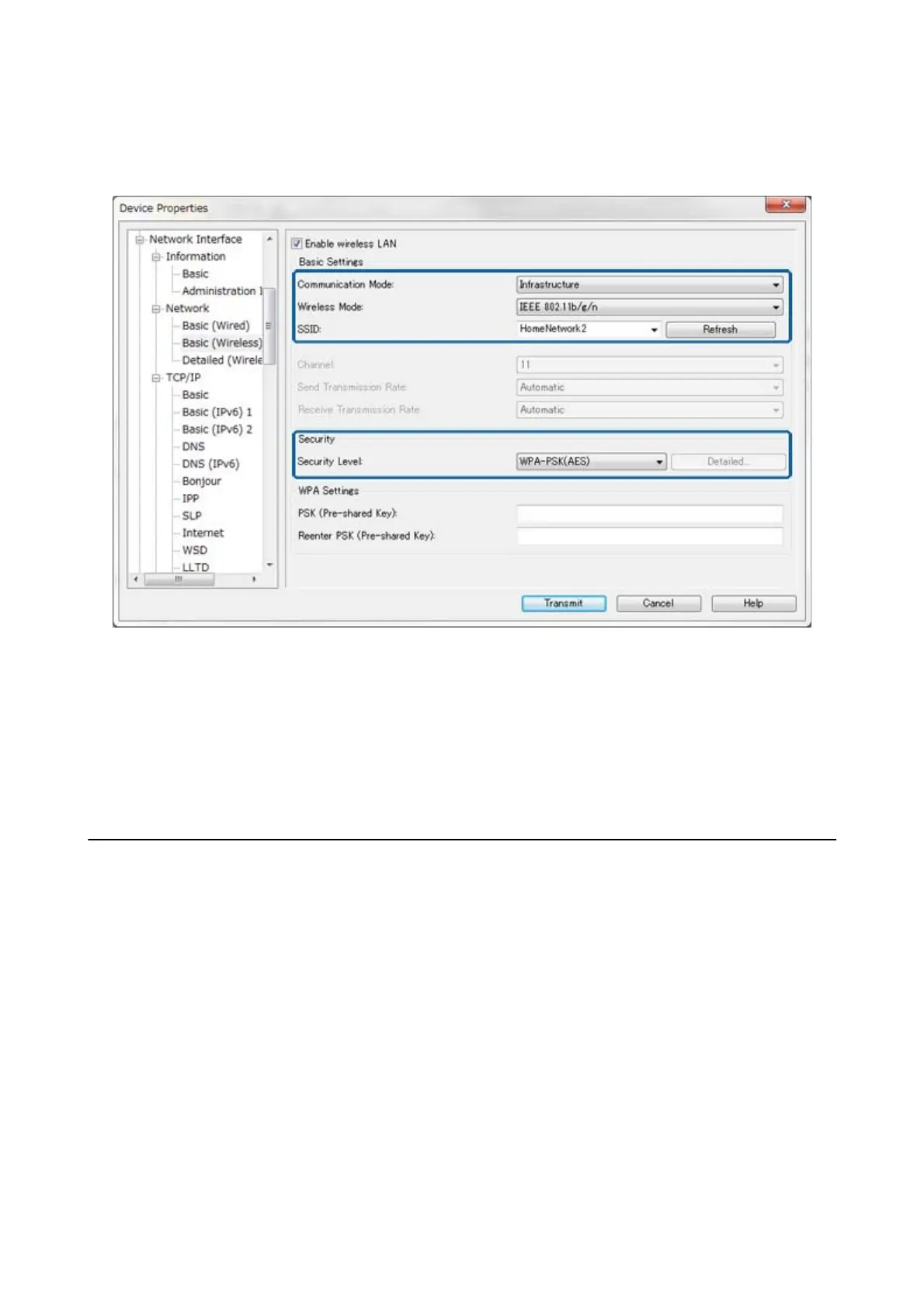Screen dimensions: 924x1308
Task: Open the Security Level dropdown
Action: click(x=591, y=461)
